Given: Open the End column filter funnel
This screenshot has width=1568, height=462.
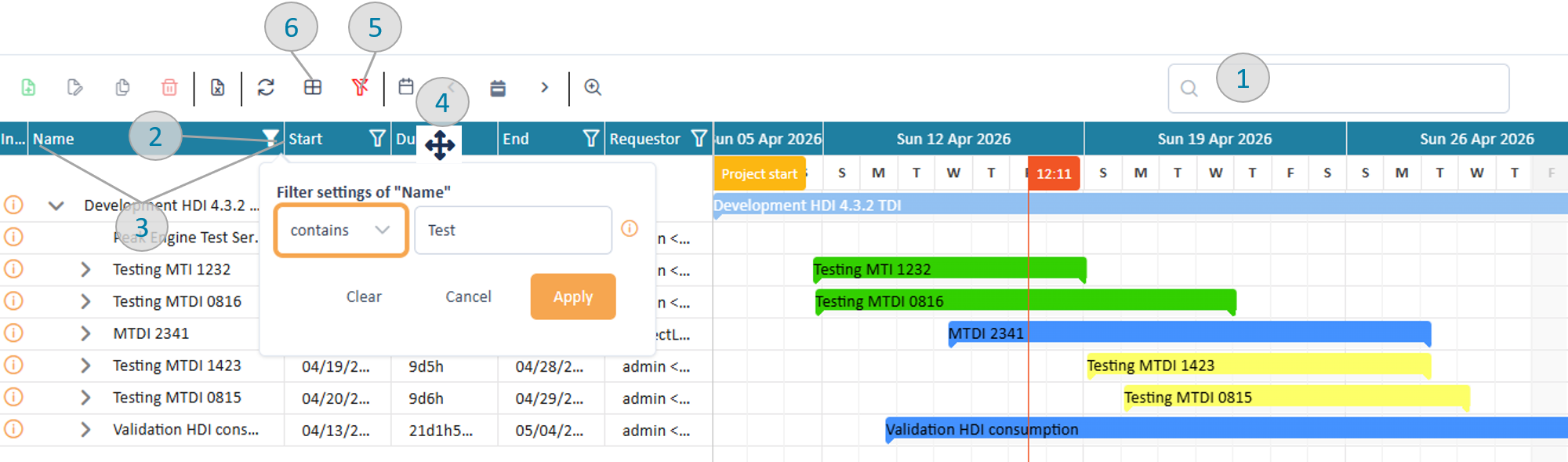Looking at the screenshot, I should point(591,138).
